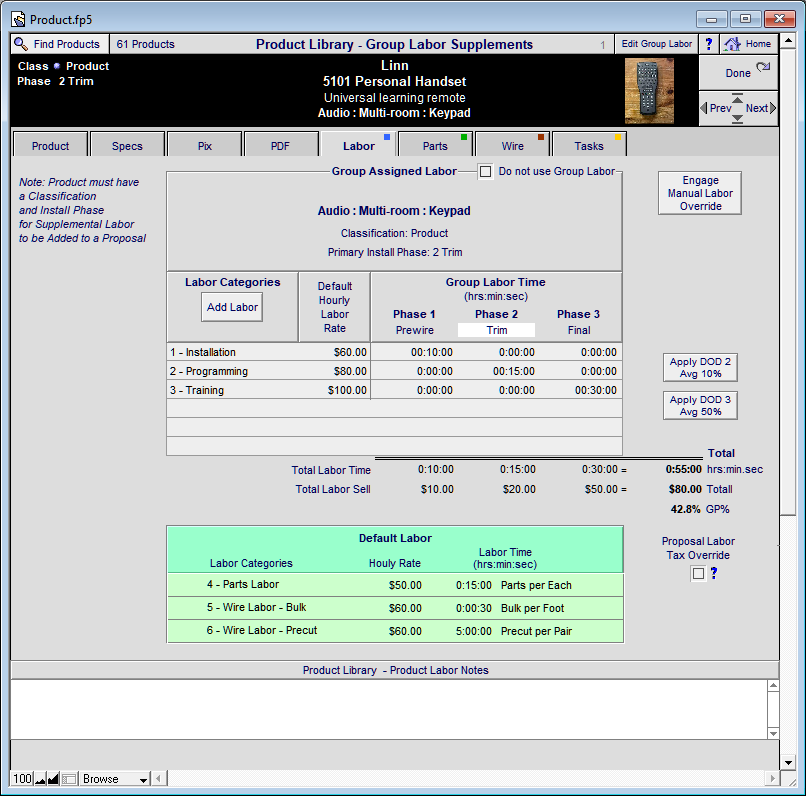Apply DOD 3 Avg 50%

700,405
